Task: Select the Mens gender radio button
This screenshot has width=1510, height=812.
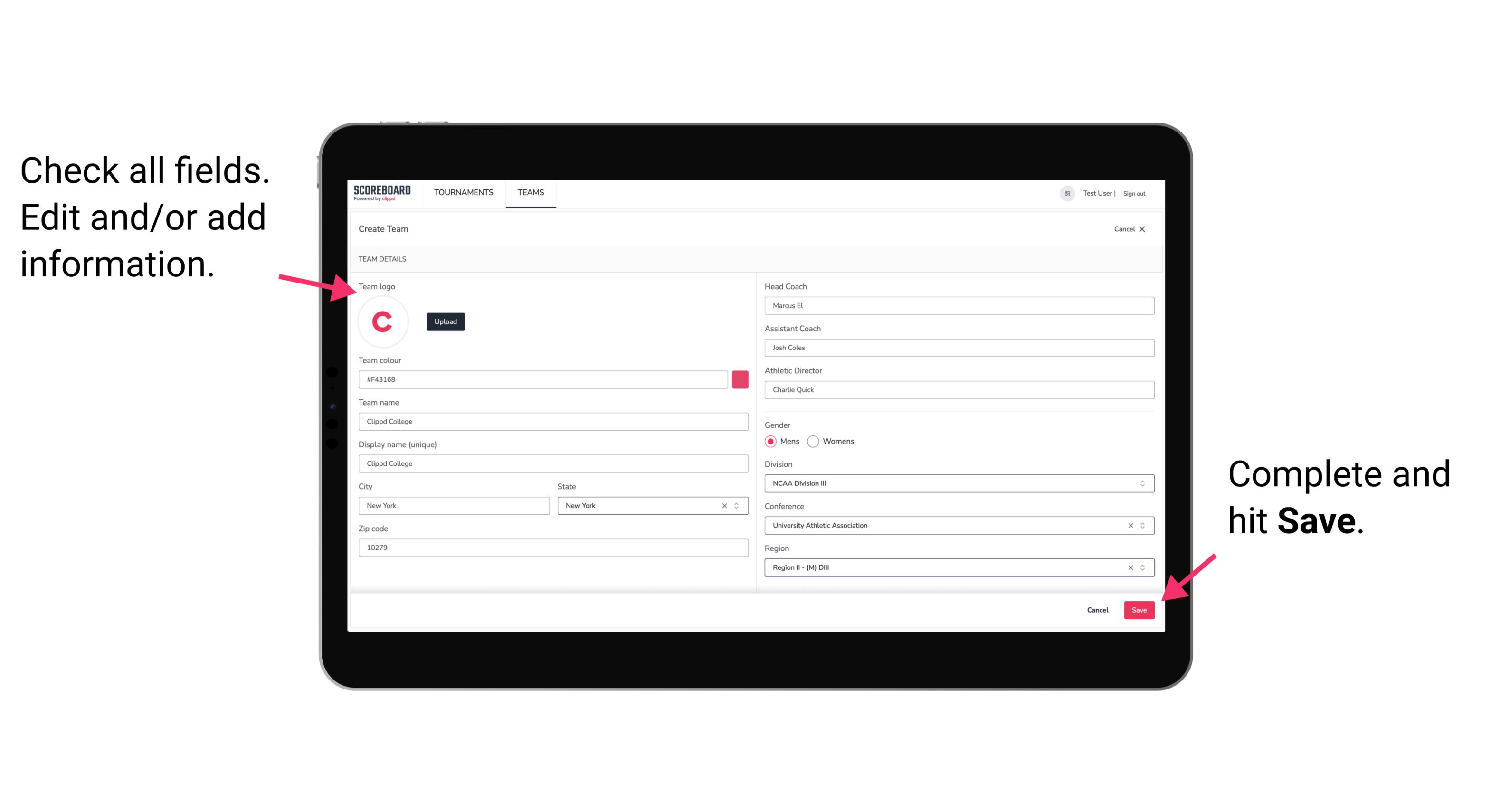Action: (x=770, y=441)
